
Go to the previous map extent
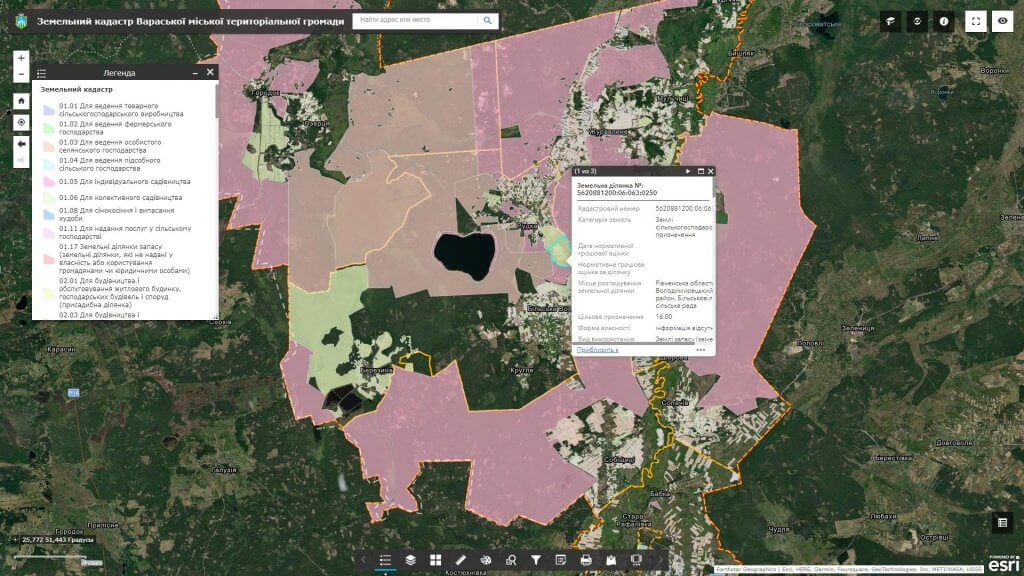(21, 144)
